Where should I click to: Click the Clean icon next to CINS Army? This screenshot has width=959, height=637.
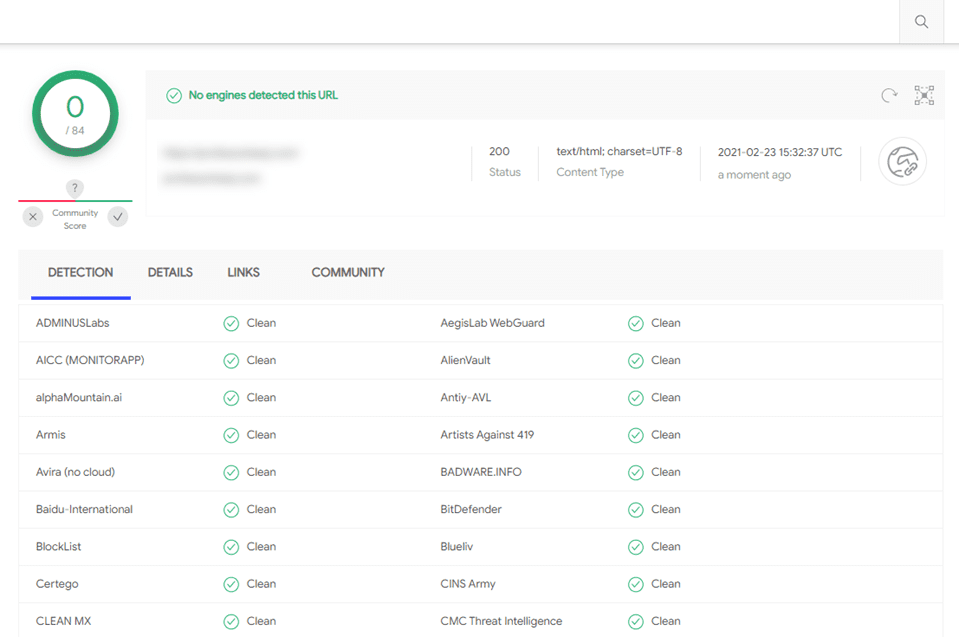(x=636, y=584)
